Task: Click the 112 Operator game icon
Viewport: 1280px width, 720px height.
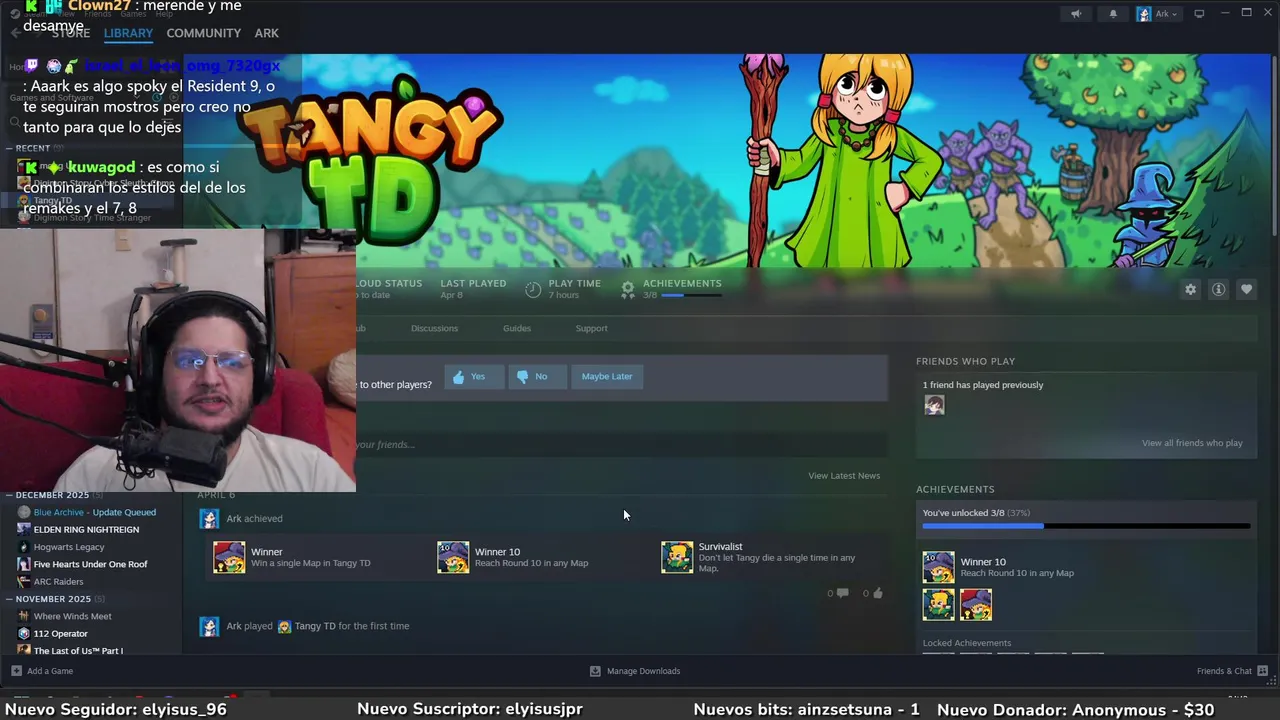Action: pyautogui.click(x=24, y=633)
